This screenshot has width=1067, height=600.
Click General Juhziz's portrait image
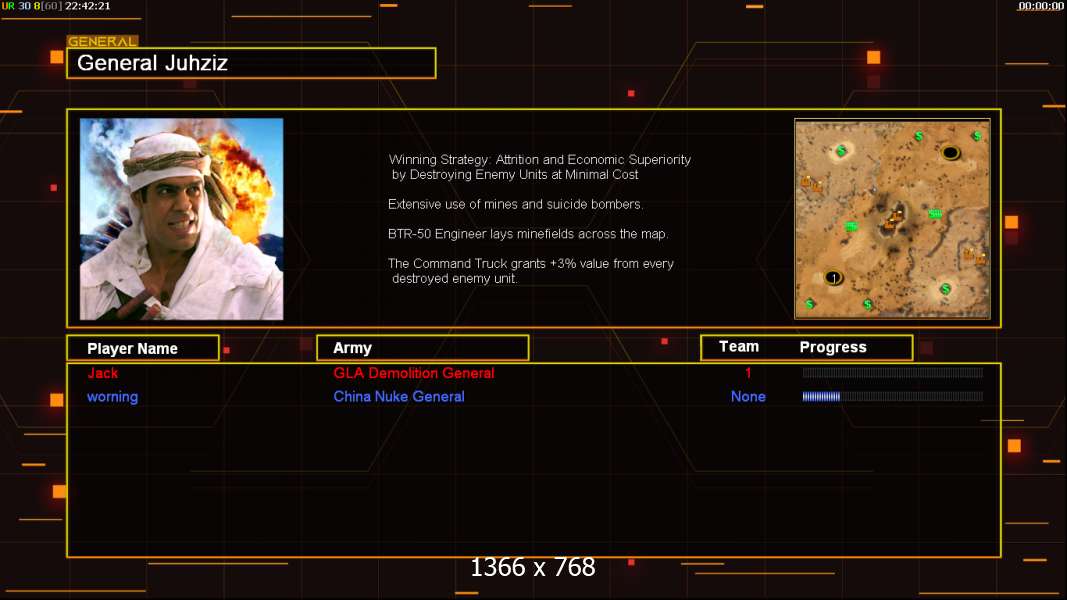[182, 219]
